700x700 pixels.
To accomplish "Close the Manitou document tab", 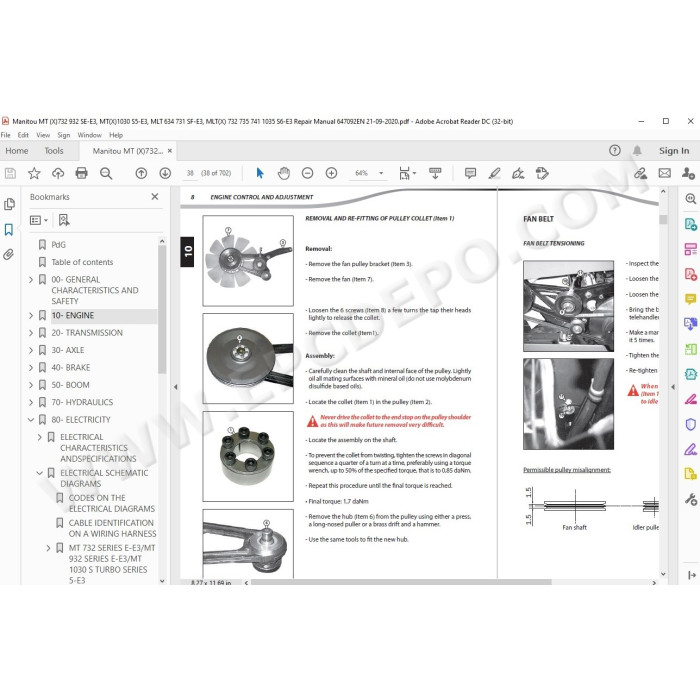I will coord(170,151).
